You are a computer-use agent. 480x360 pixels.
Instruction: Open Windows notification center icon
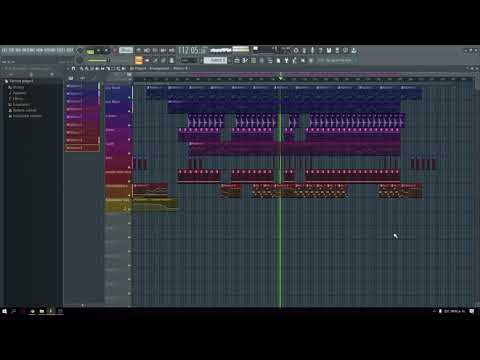472,311
